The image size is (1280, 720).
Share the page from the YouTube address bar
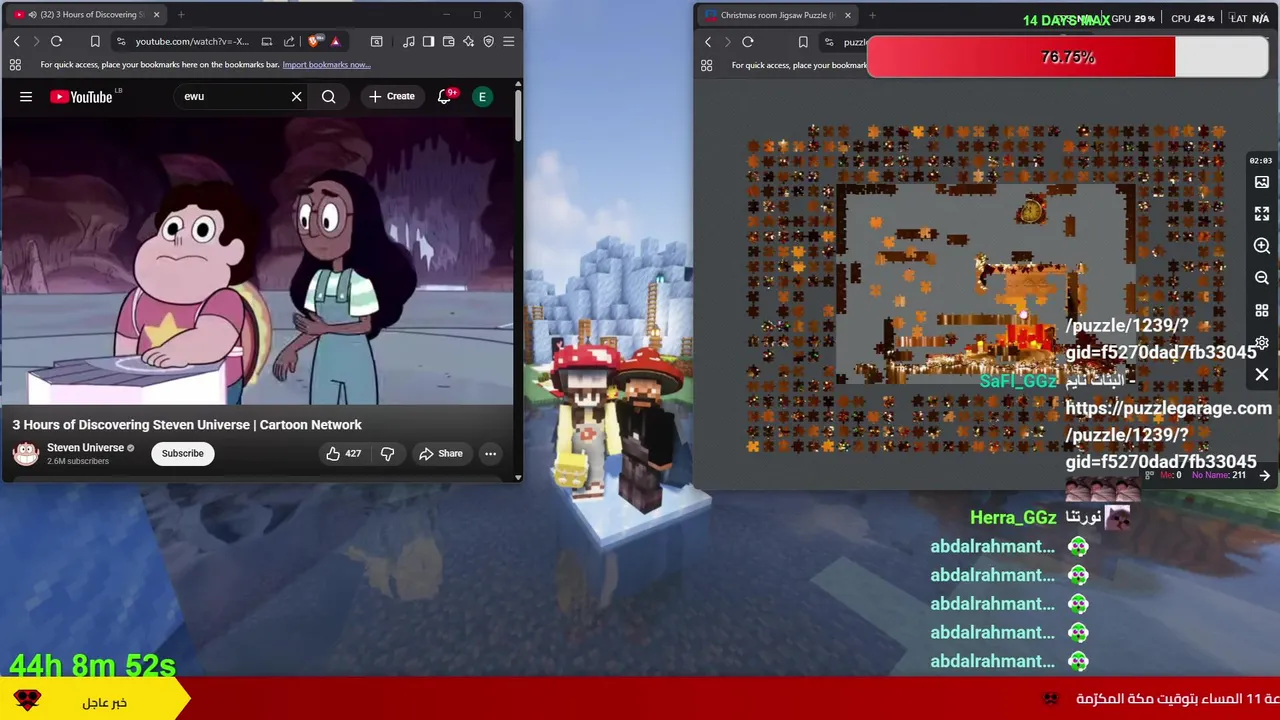click(x=289, y=41)
